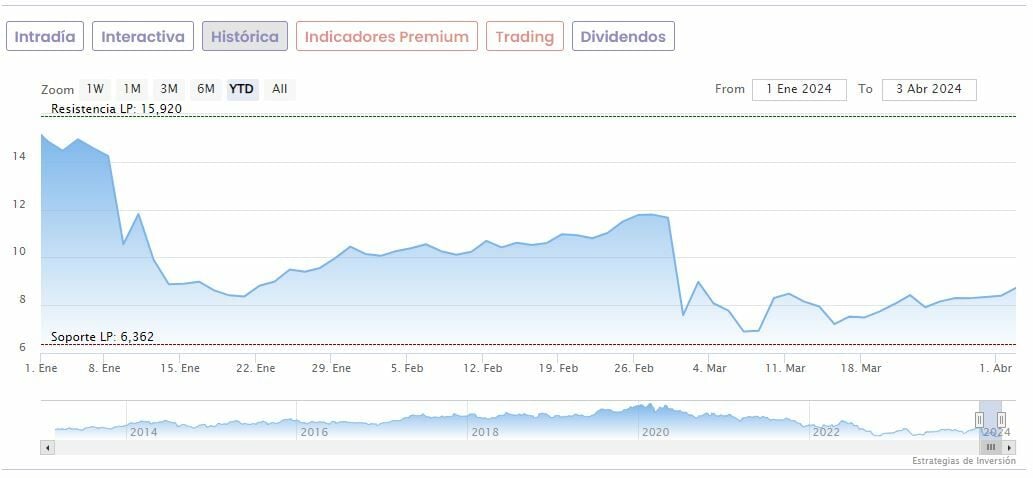Select the Histórica tab

point(245,37)
